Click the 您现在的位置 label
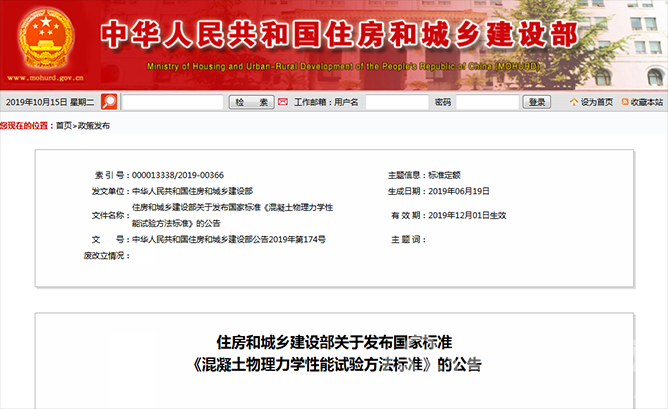668x409 pixels. [26, 126]
